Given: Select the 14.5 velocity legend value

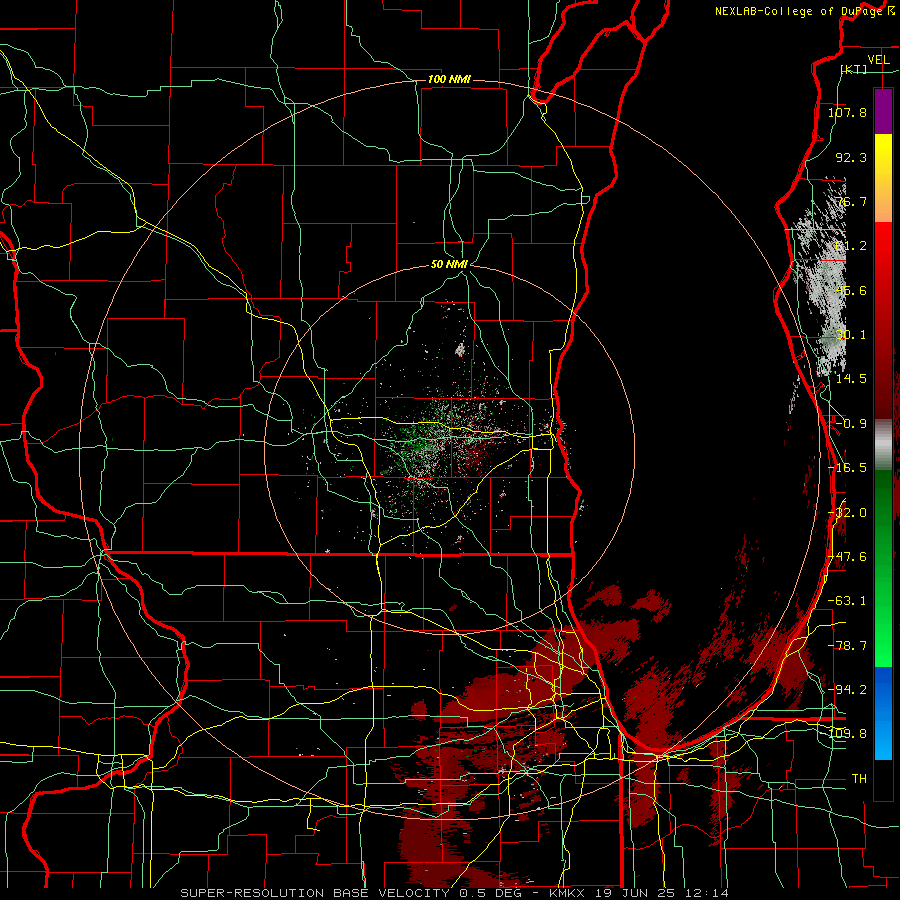Looking at the screenshot, I should tap(851, 379).
